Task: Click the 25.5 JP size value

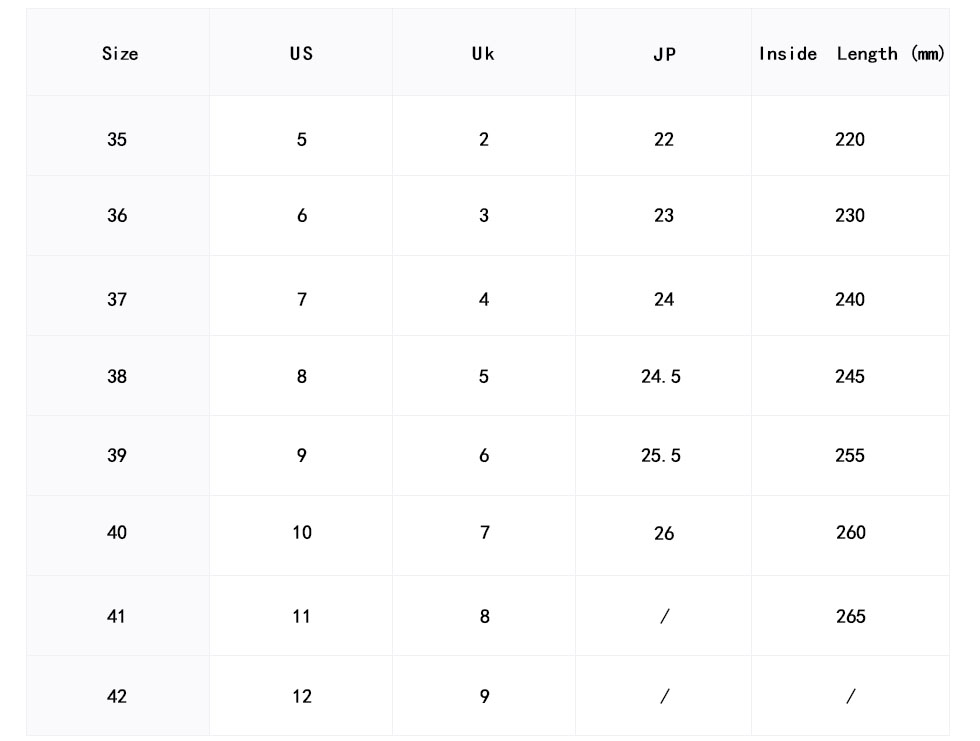Action: 661,456
